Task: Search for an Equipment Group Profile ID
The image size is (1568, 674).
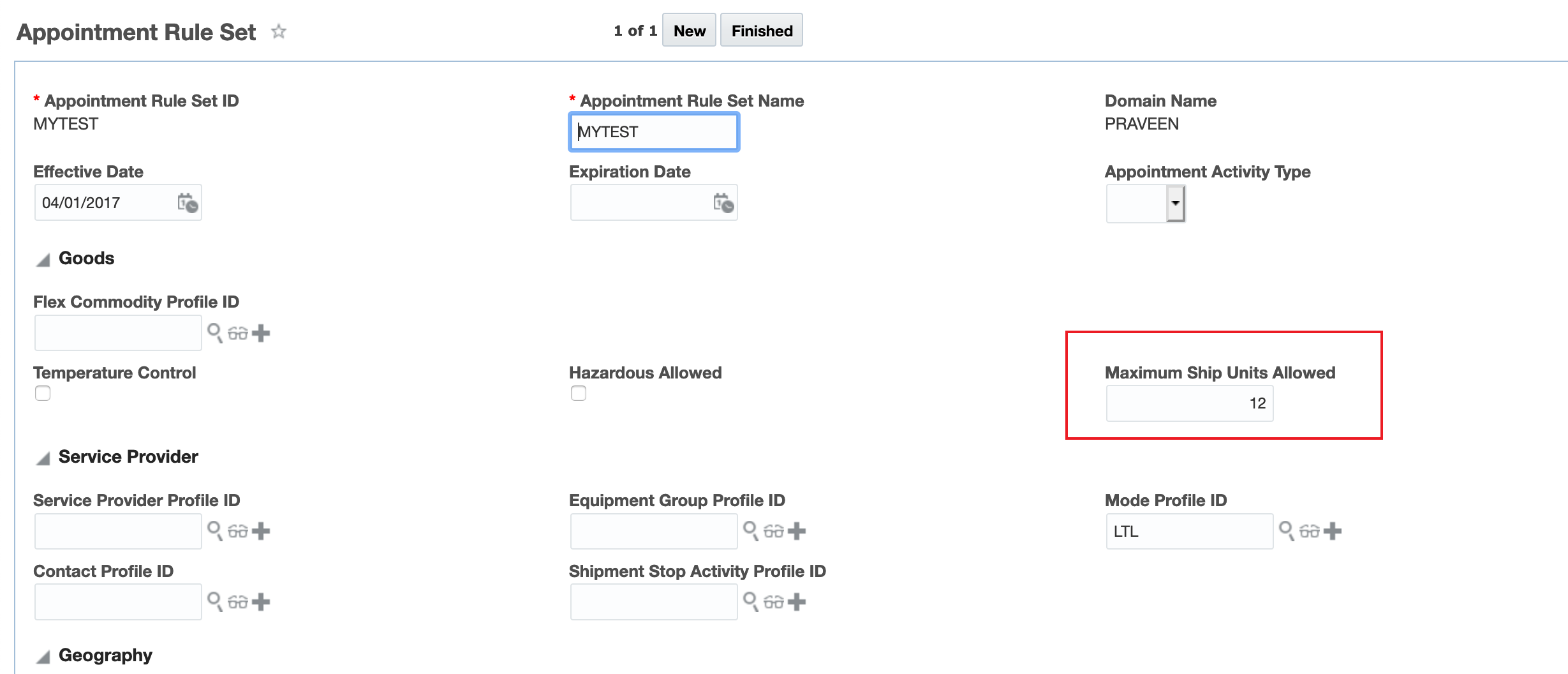Action: [x=751, y=531]
